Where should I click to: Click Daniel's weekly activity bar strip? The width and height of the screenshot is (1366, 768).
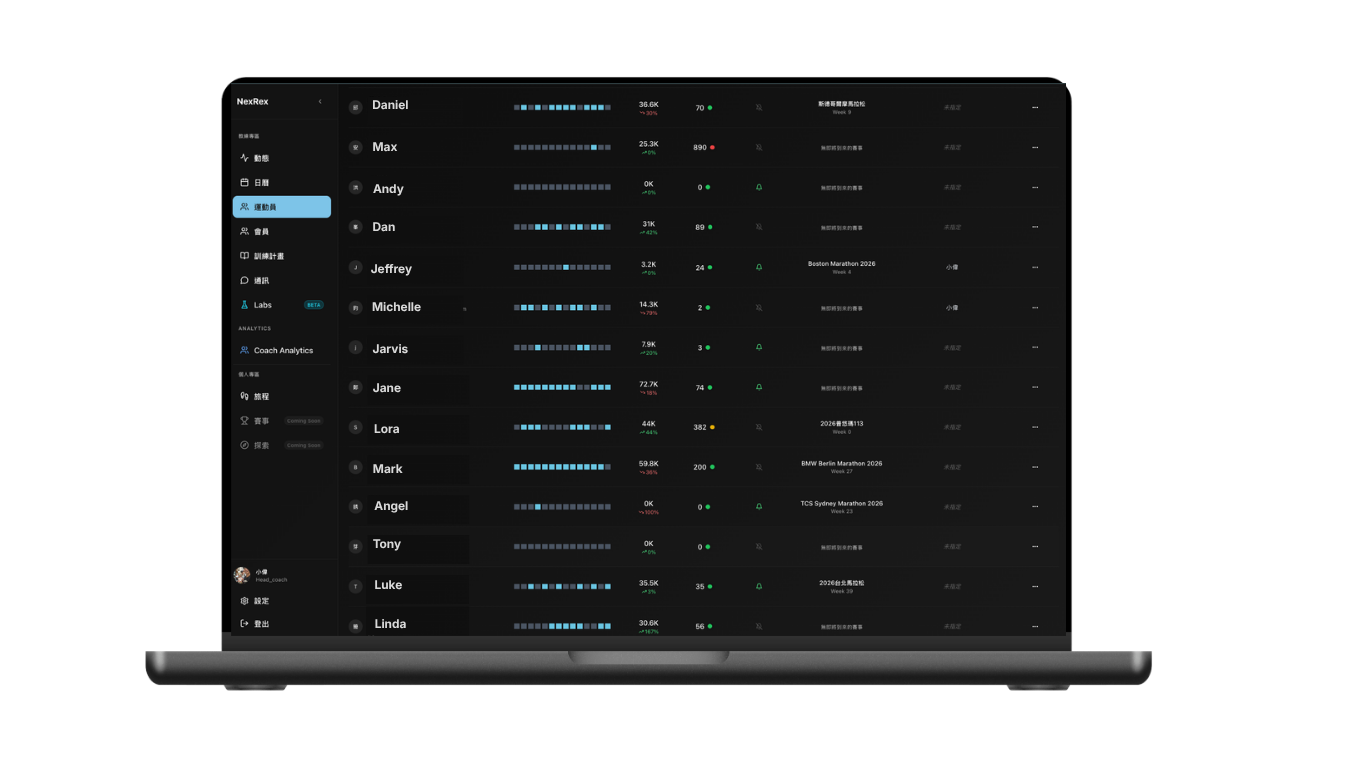pos(562,107)
